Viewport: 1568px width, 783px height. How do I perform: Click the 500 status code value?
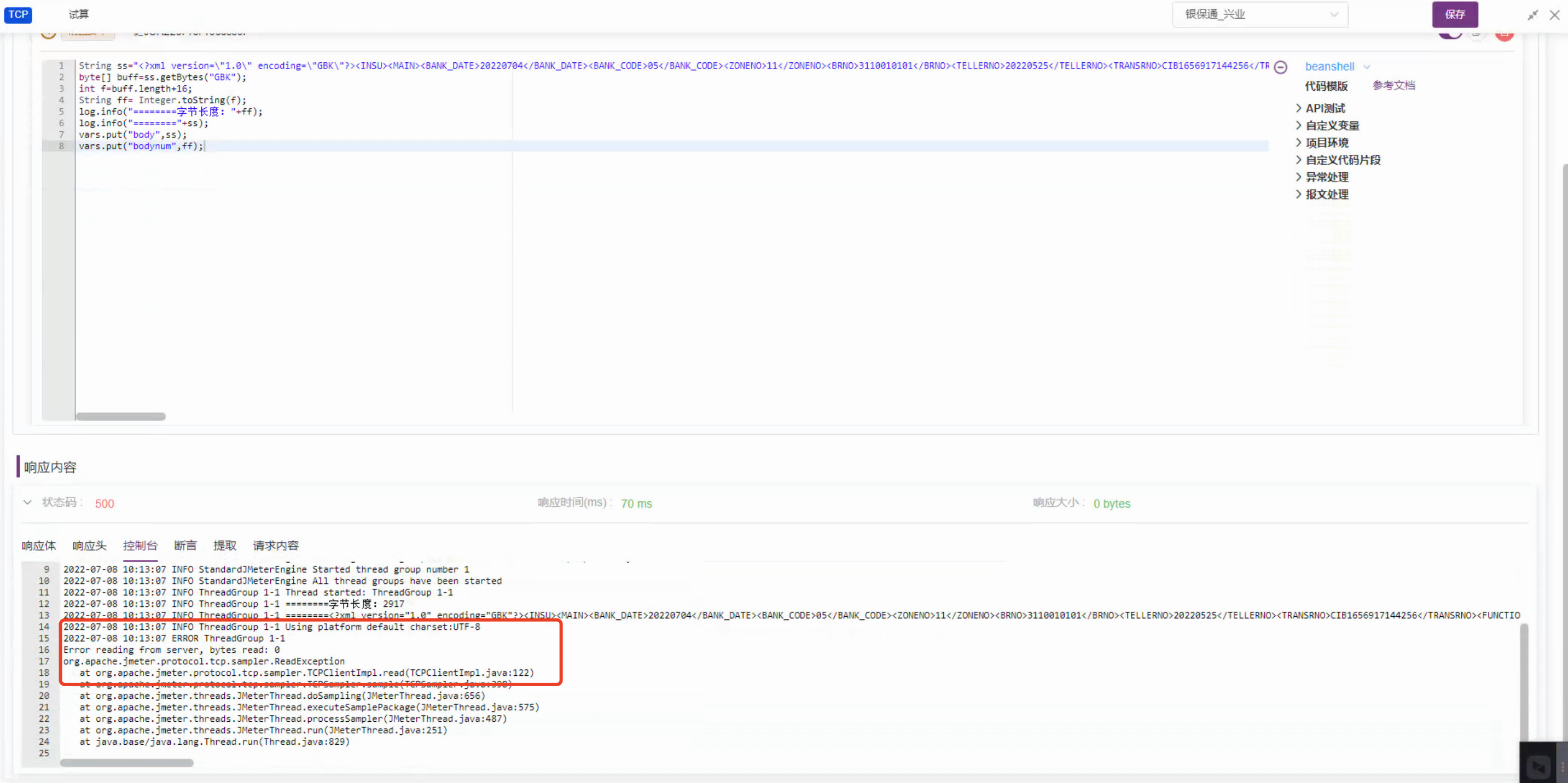click(x=104, y=504)
